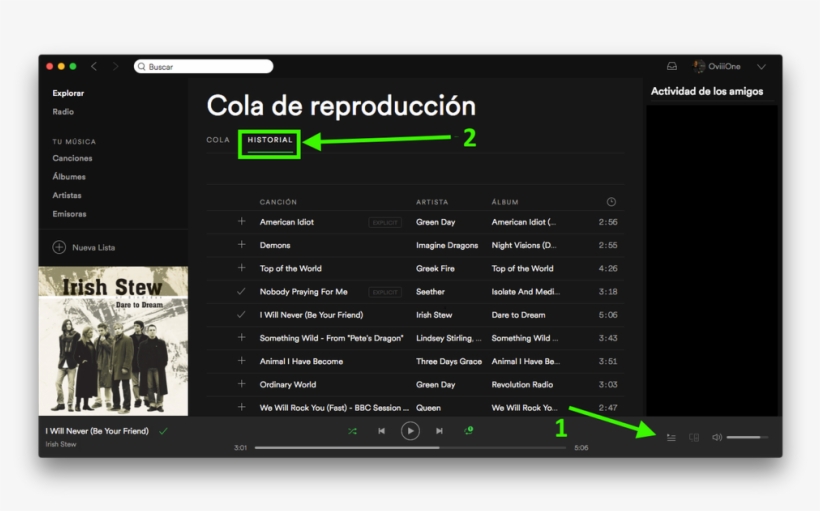Open now playing artist Irish Stew
The width and height of the screenshot is (820, 511).
[61, 444]
